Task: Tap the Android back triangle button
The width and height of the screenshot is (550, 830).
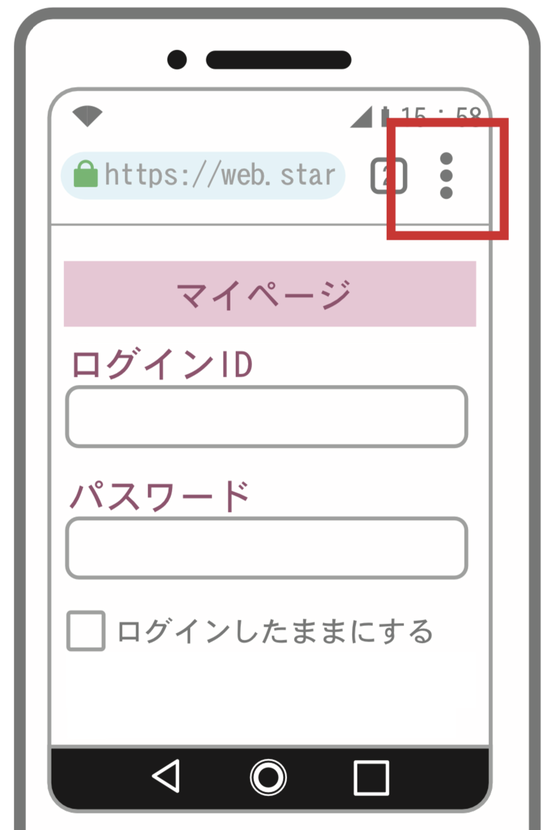Action: point(166,777)
